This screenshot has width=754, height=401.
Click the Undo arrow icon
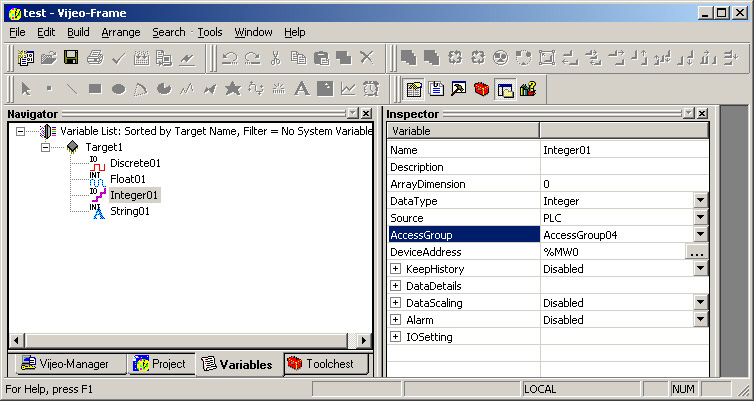(x=229, y=58)
